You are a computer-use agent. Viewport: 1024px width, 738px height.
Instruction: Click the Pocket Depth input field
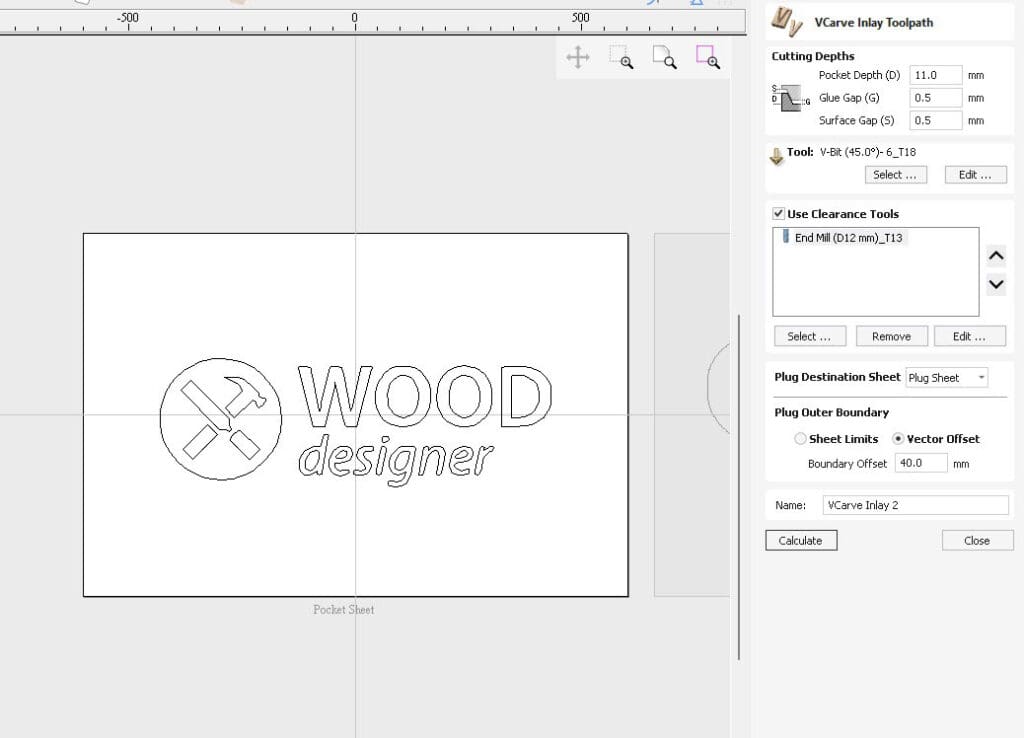coord(935,75)
